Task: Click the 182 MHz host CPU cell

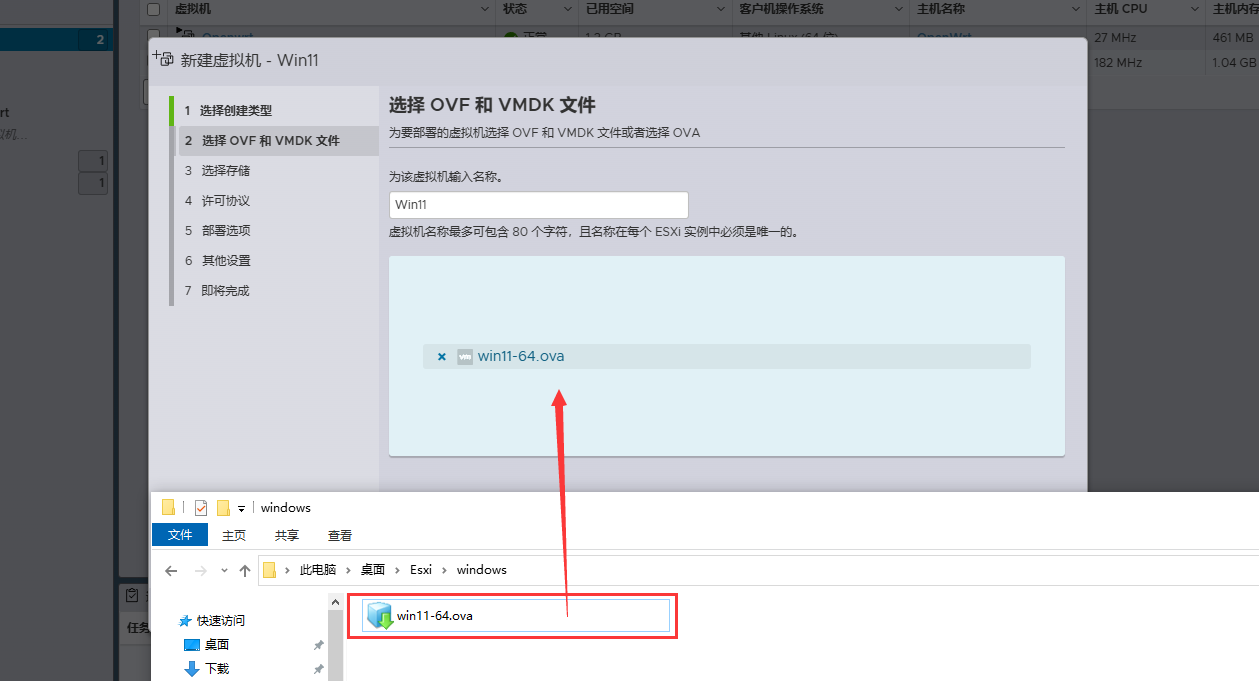Action: pyautogui.click(x=1118, y=62)
